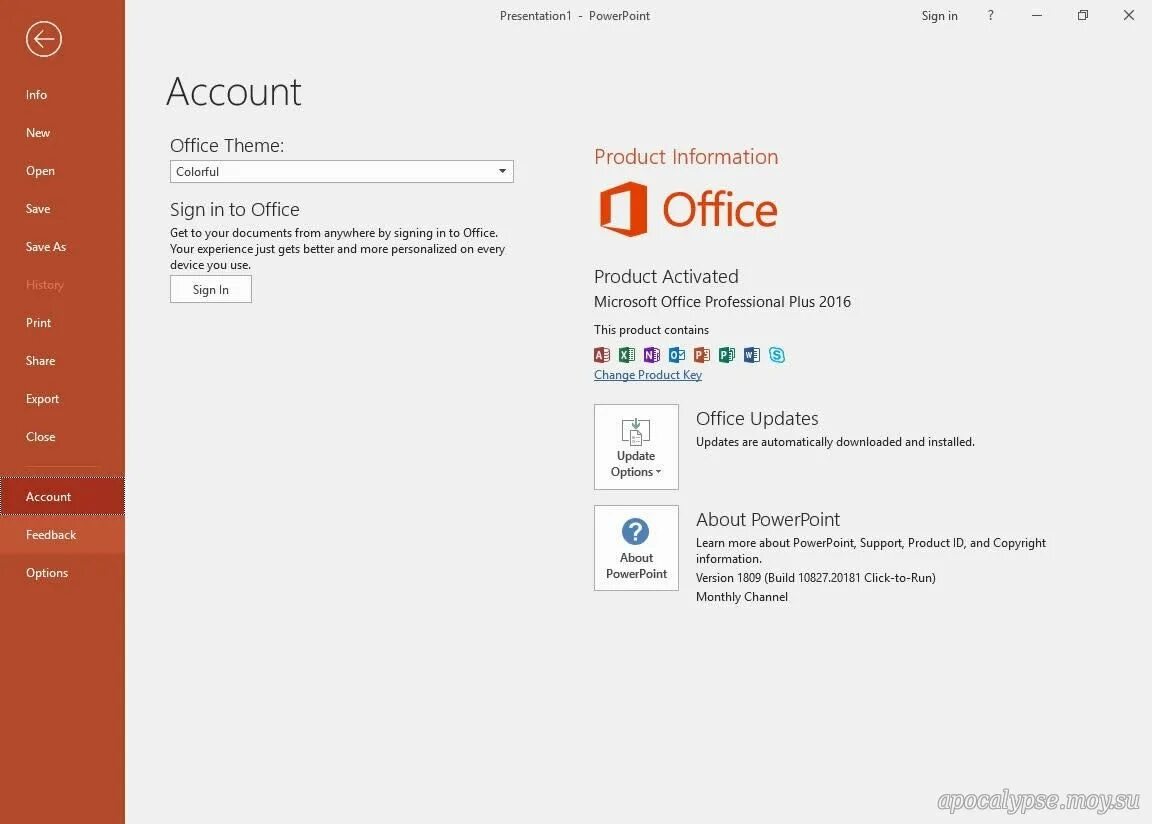The image size is (1152, 824).
Task: Click the PowerPoint product icon
Action: (702, 355)
